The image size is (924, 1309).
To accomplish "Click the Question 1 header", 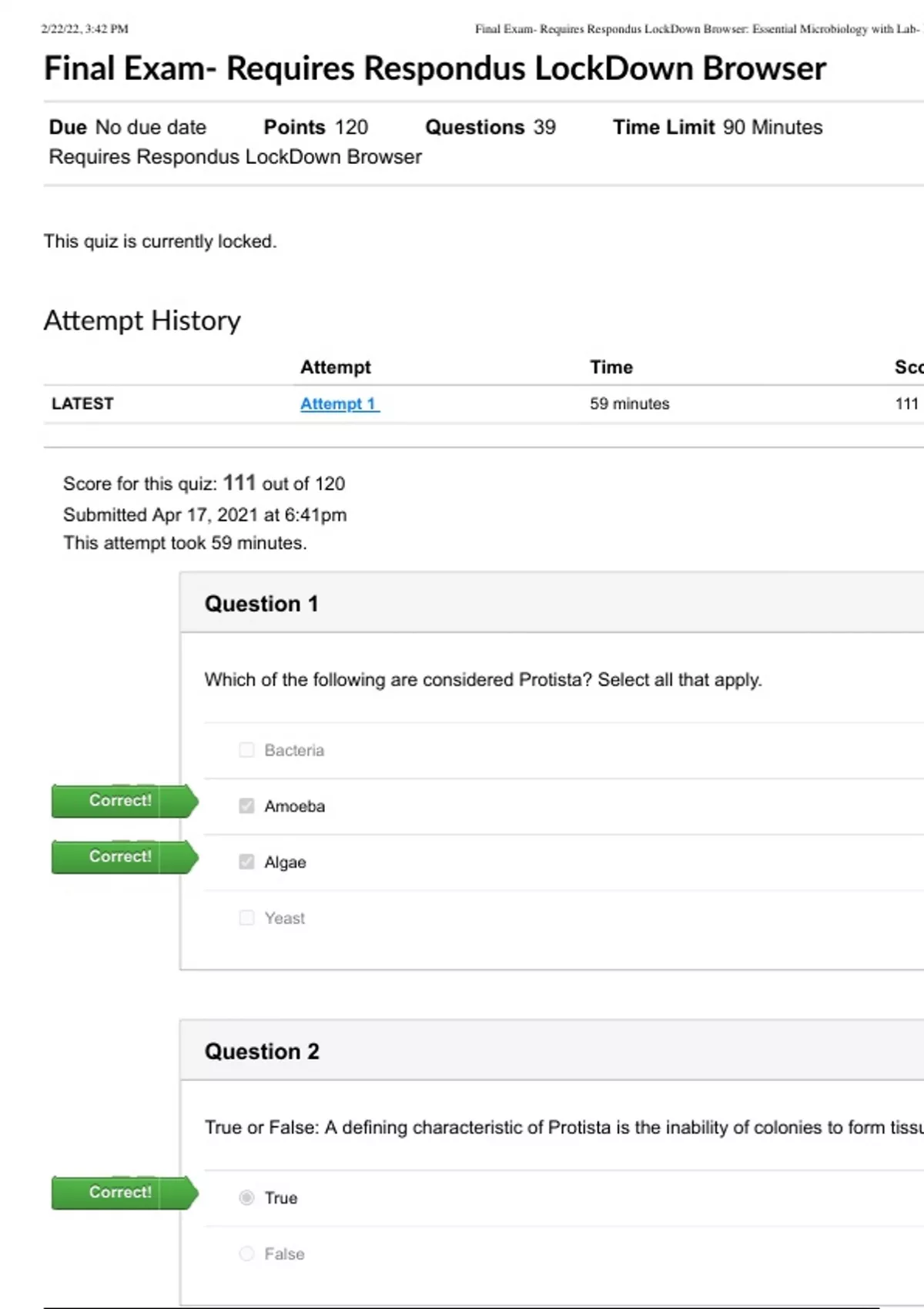I will 261,604.
